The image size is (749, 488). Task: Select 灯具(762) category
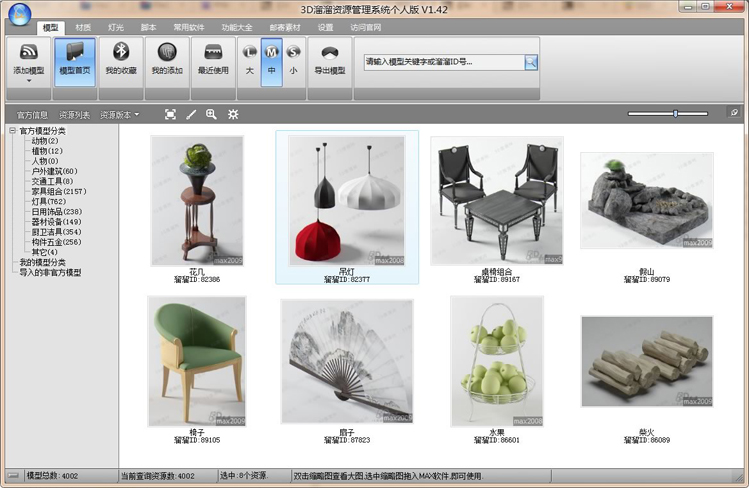pos(49,202)
